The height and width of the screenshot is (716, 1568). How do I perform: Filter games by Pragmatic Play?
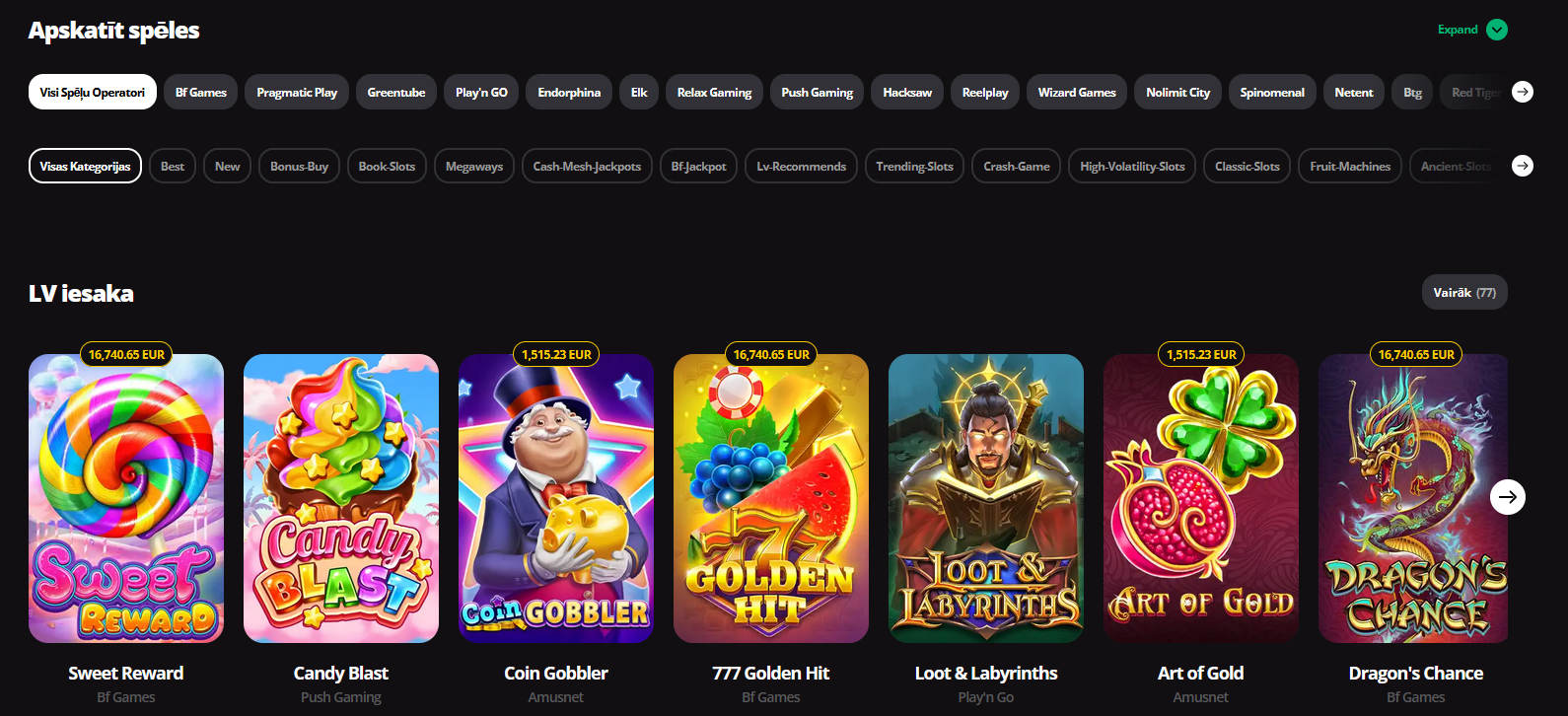(297, 92)
